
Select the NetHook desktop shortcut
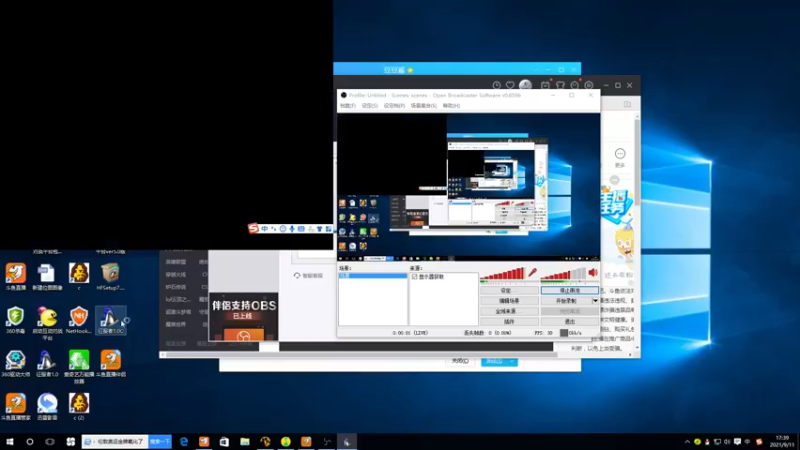click(79, 320)
